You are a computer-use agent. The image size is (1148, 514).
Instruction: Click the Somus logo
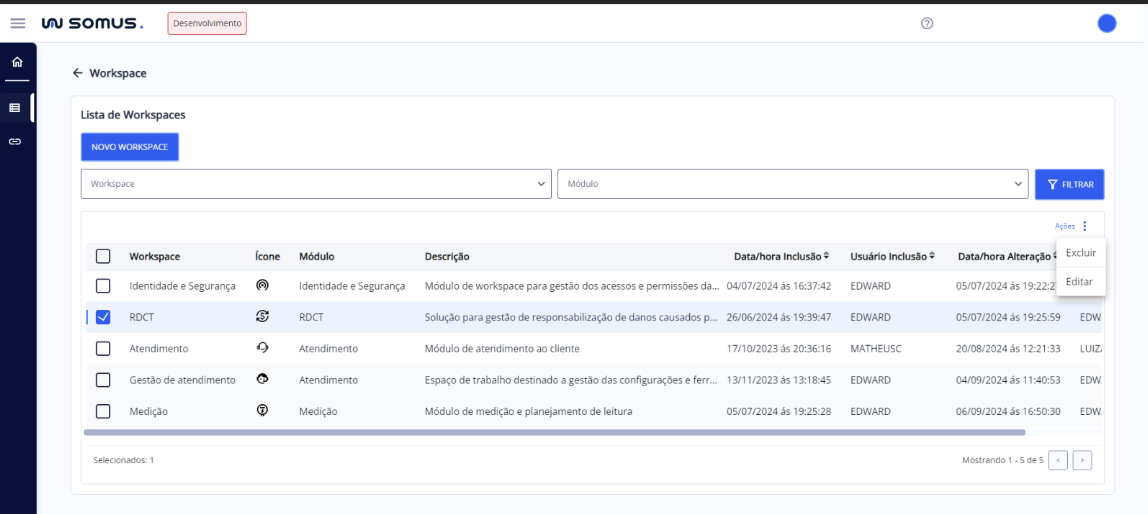92,23
